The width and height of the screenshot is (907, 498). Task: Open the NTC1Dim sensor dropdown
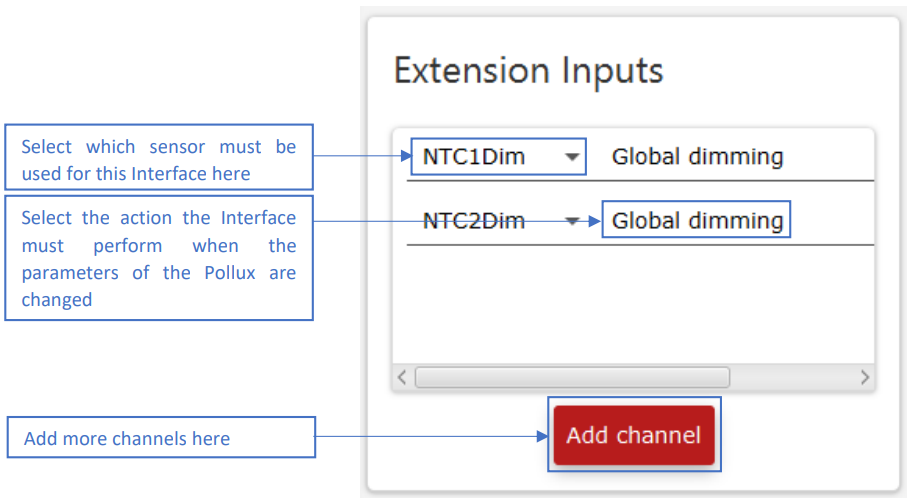click(499, 157)
